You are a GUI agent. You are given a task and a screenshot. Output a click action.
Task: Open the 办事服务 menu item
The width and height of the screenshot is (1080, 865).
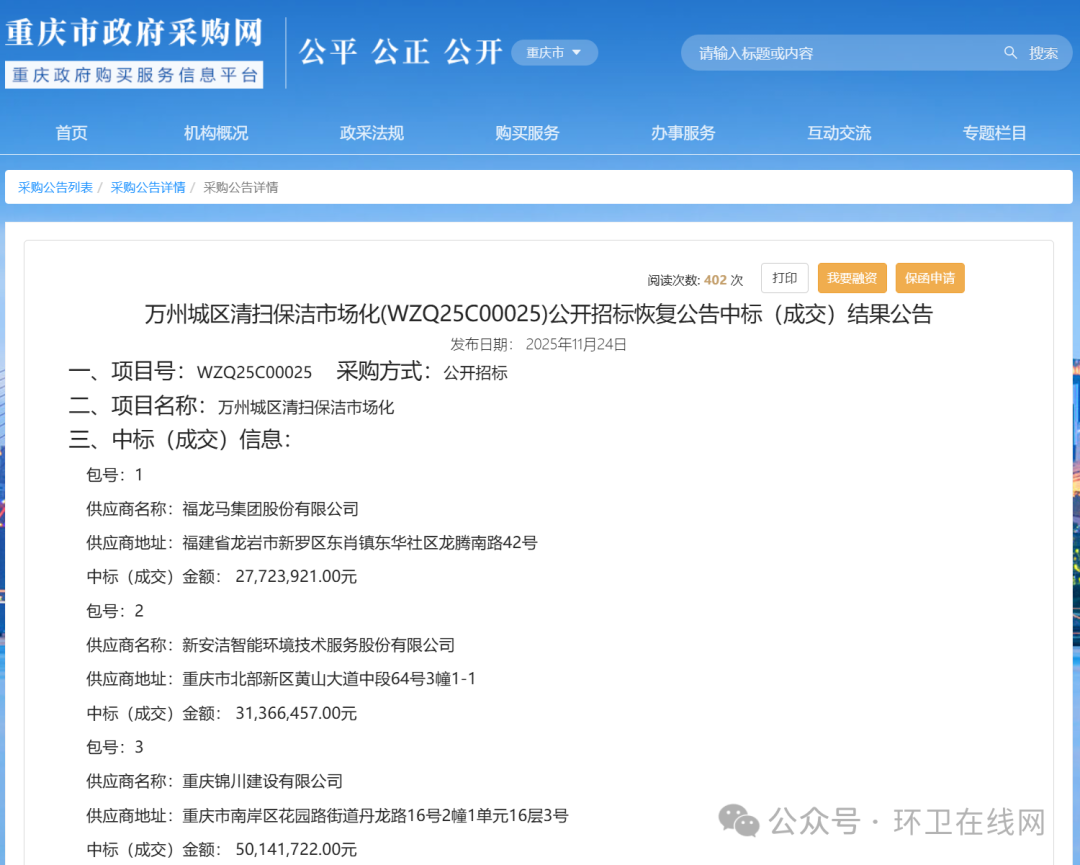[x=683, y=133]
